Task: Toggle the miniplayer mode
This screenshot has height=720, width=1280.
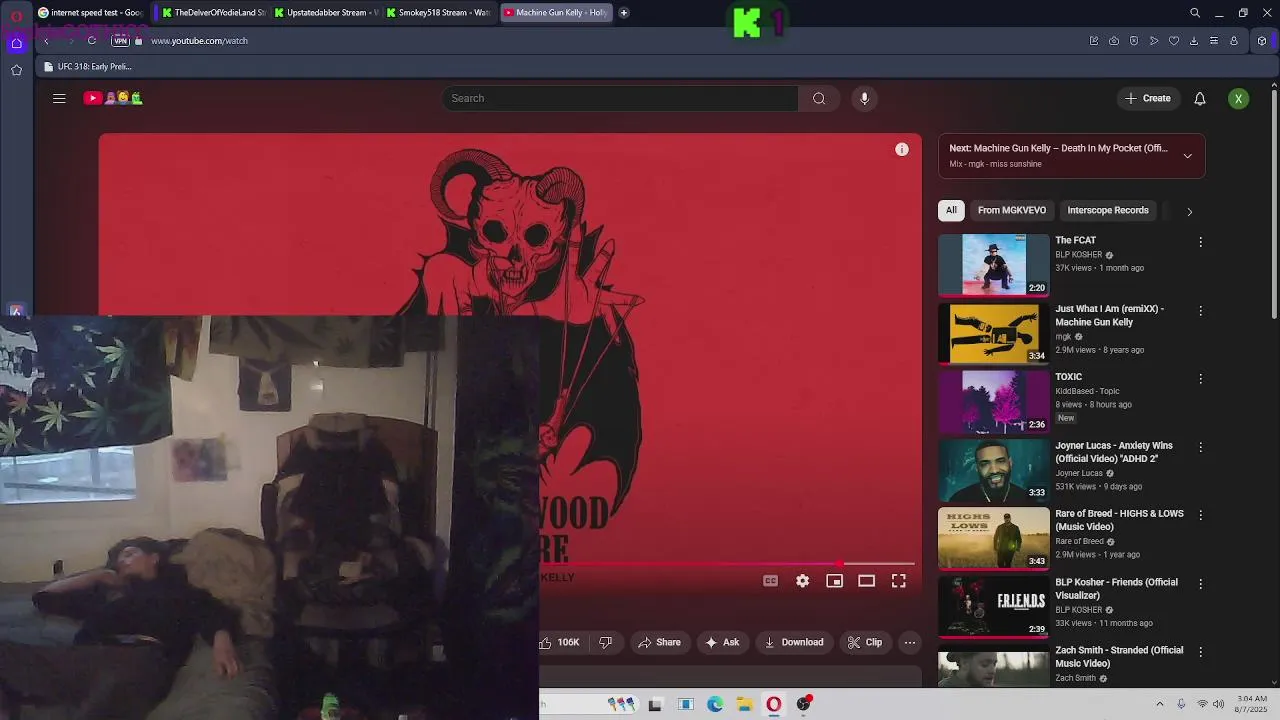Action: [834, 581]
